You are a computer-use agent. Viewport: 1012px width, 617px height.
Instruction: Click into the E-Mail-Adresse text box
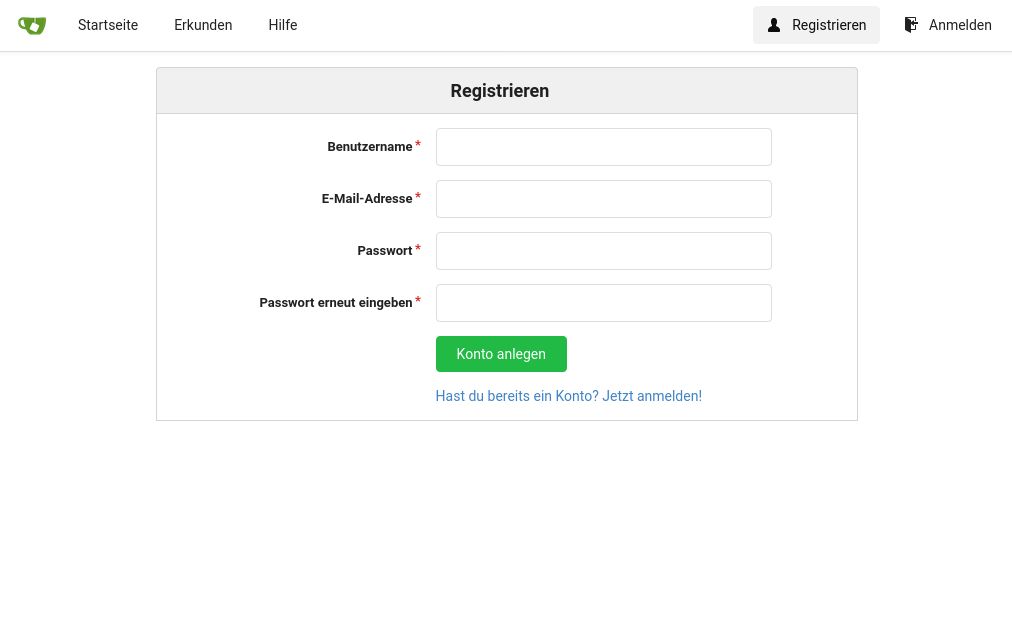603,199
